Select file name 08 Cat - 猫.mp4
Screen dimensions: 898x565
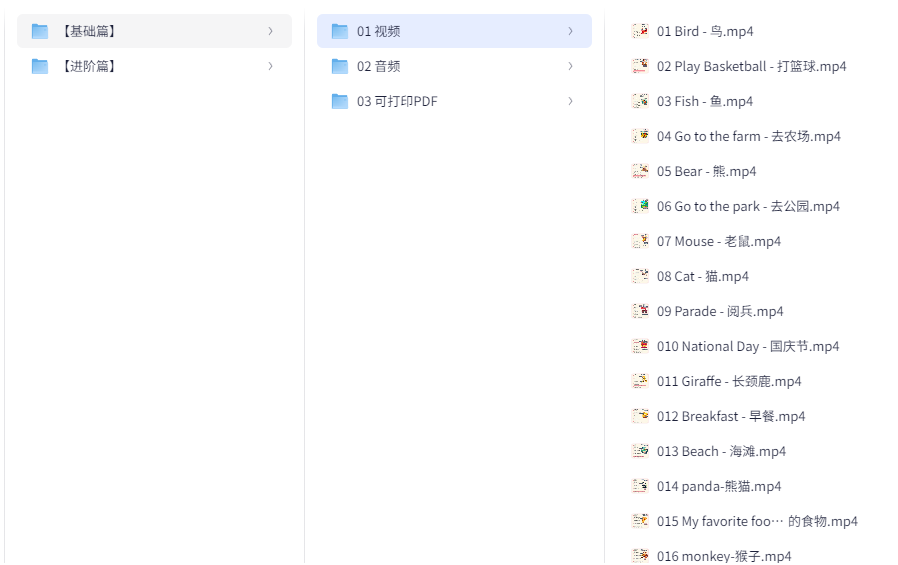[x=703, y=276]
